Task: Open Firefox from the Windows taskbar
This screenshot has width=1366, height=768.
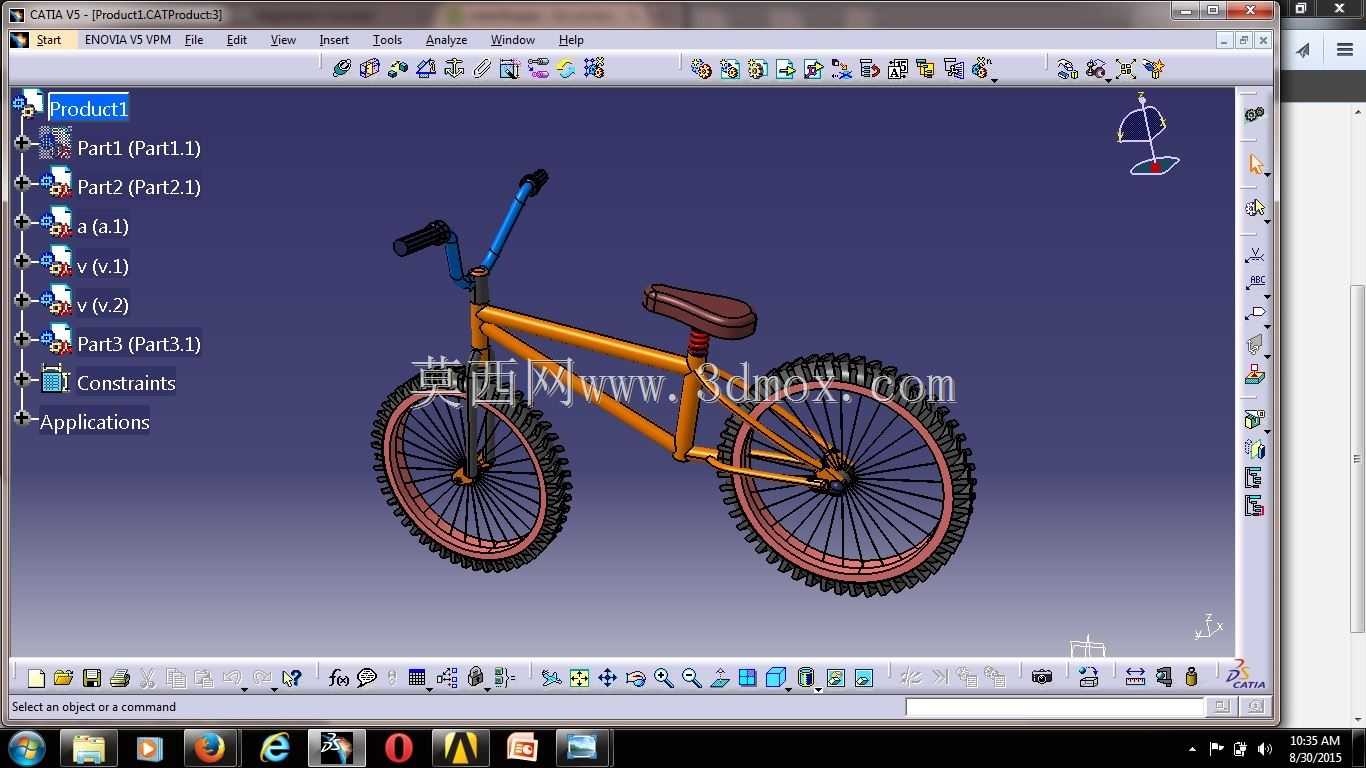Action: point(210,748)
